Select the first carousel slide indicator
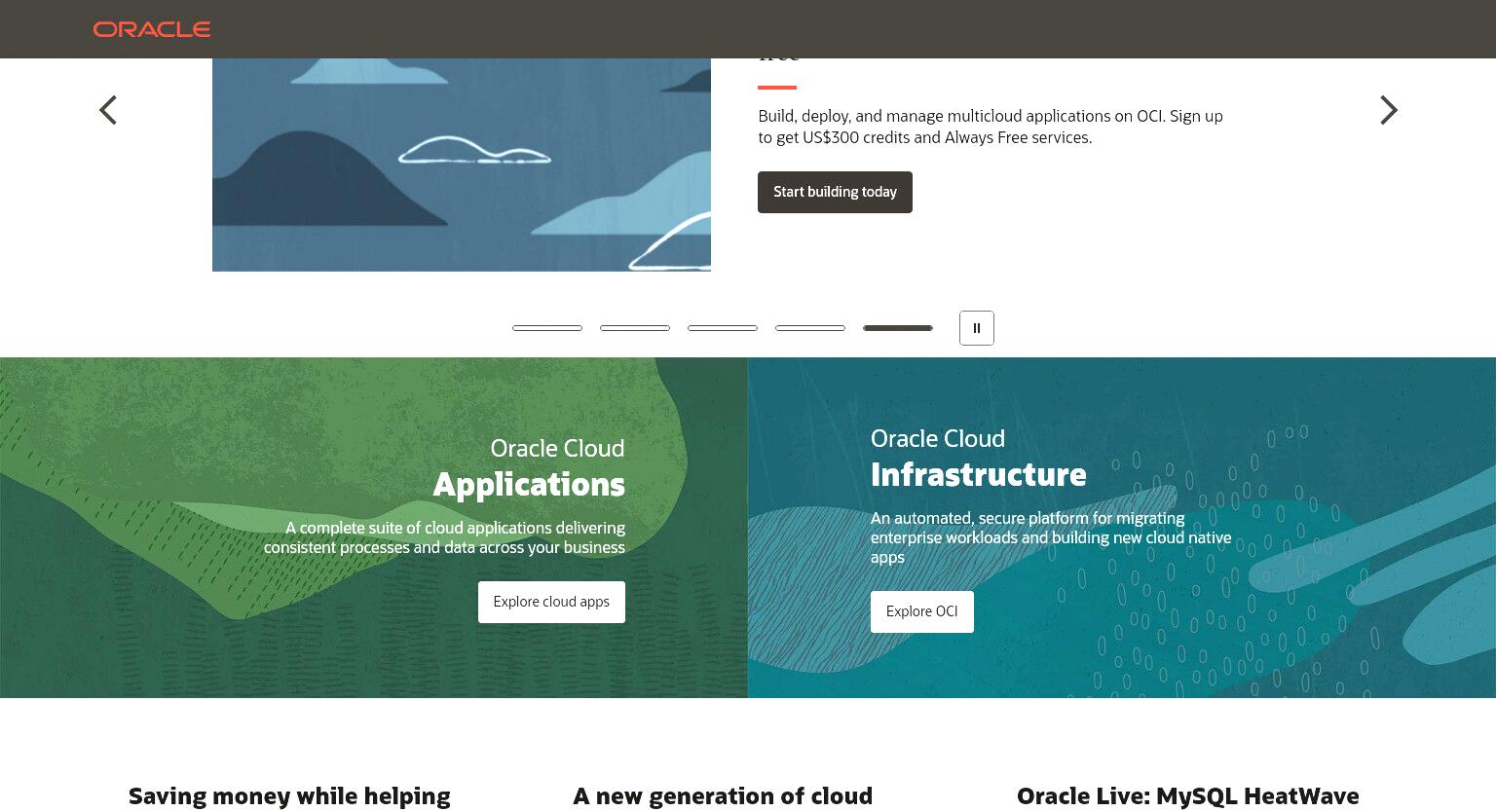Screen dimensions: 1496x812 click(547, 328)
